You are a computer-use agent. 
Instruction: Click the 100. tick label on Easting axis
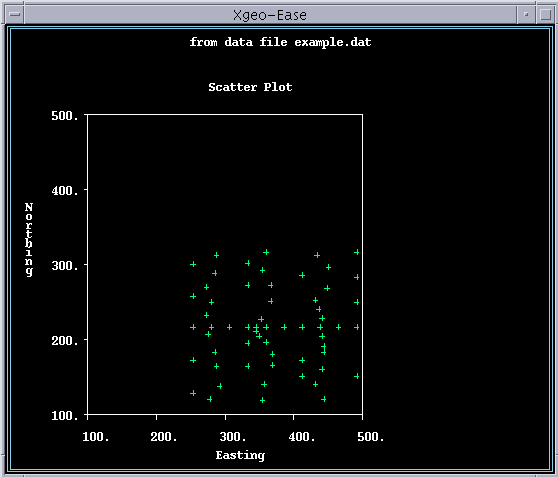pos(95,437)
